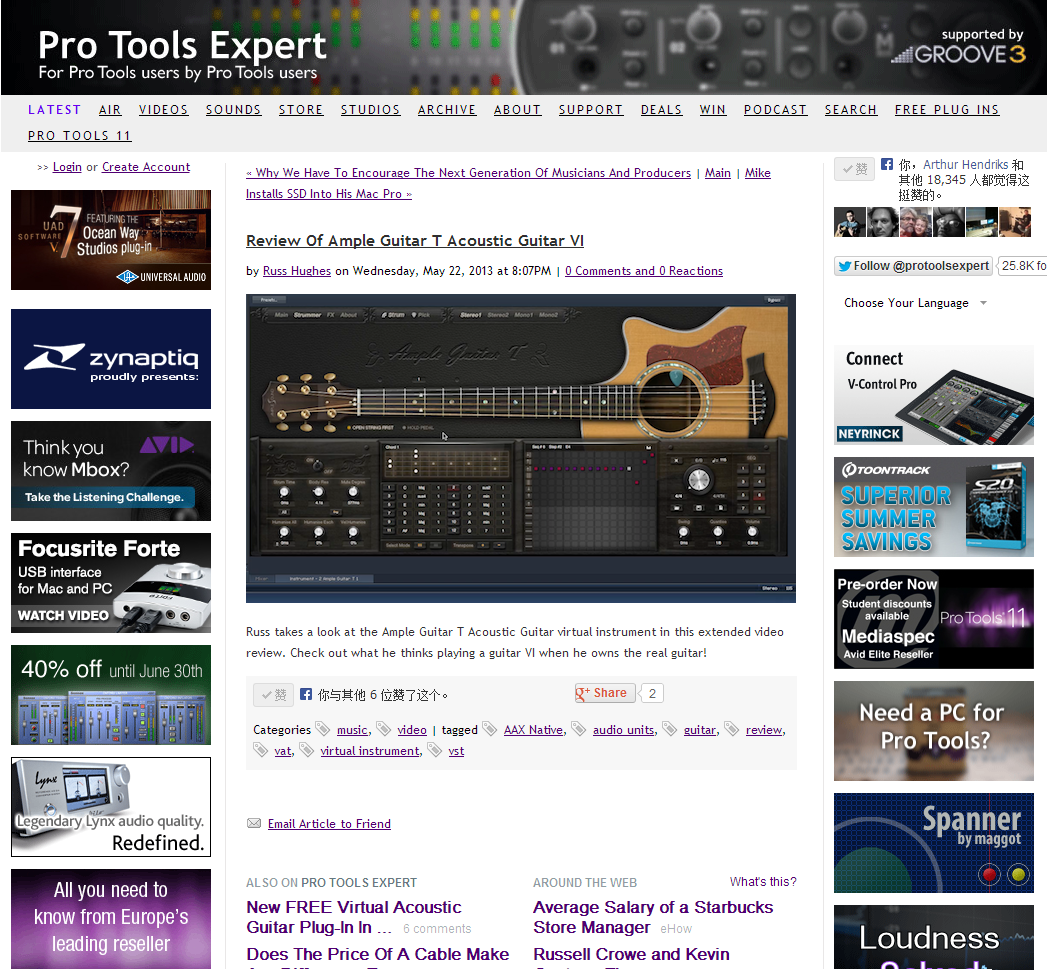Open author Russ Hughes link
This screenshot has width=1047, height=970.
297,270
